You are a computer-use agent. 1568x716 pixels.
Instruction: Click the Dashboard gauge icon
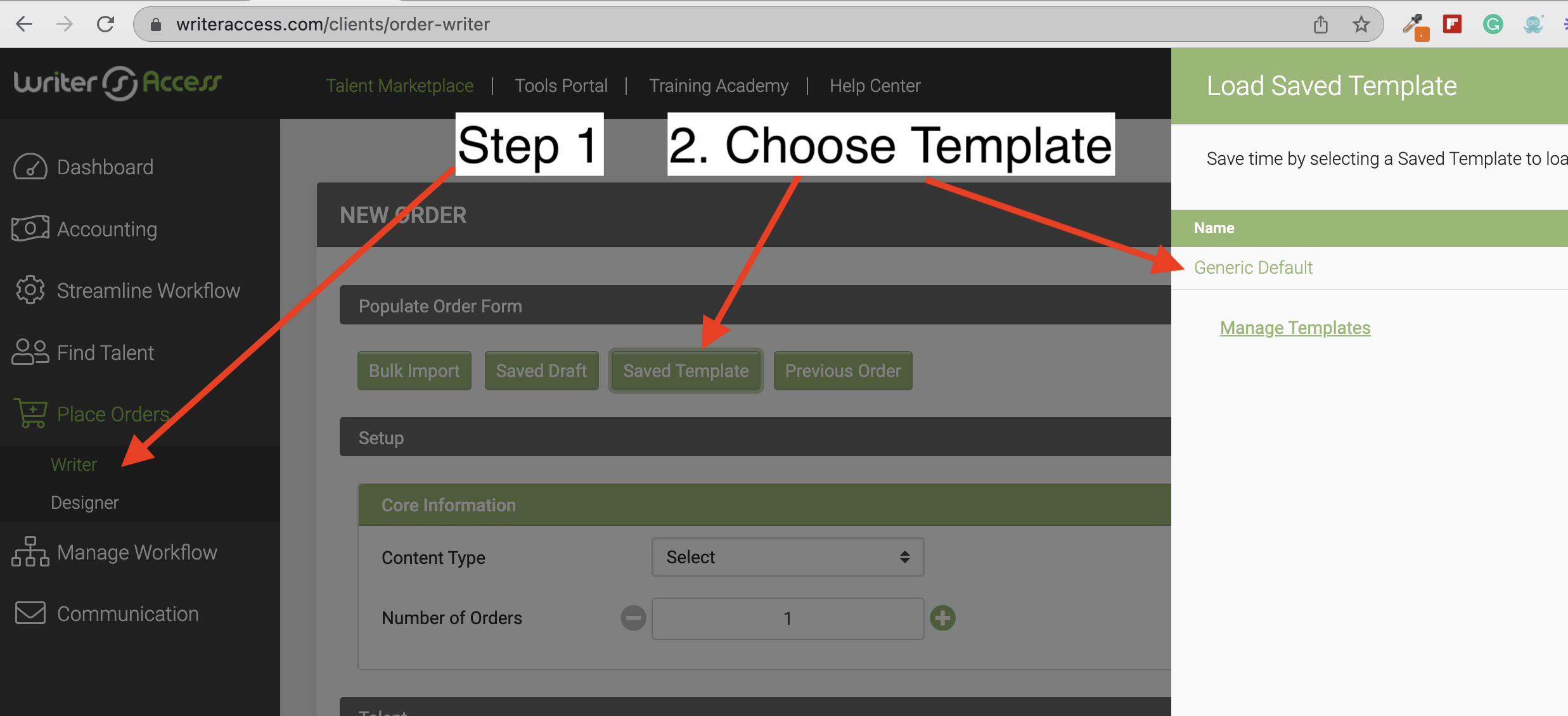(x=30, y=167)
